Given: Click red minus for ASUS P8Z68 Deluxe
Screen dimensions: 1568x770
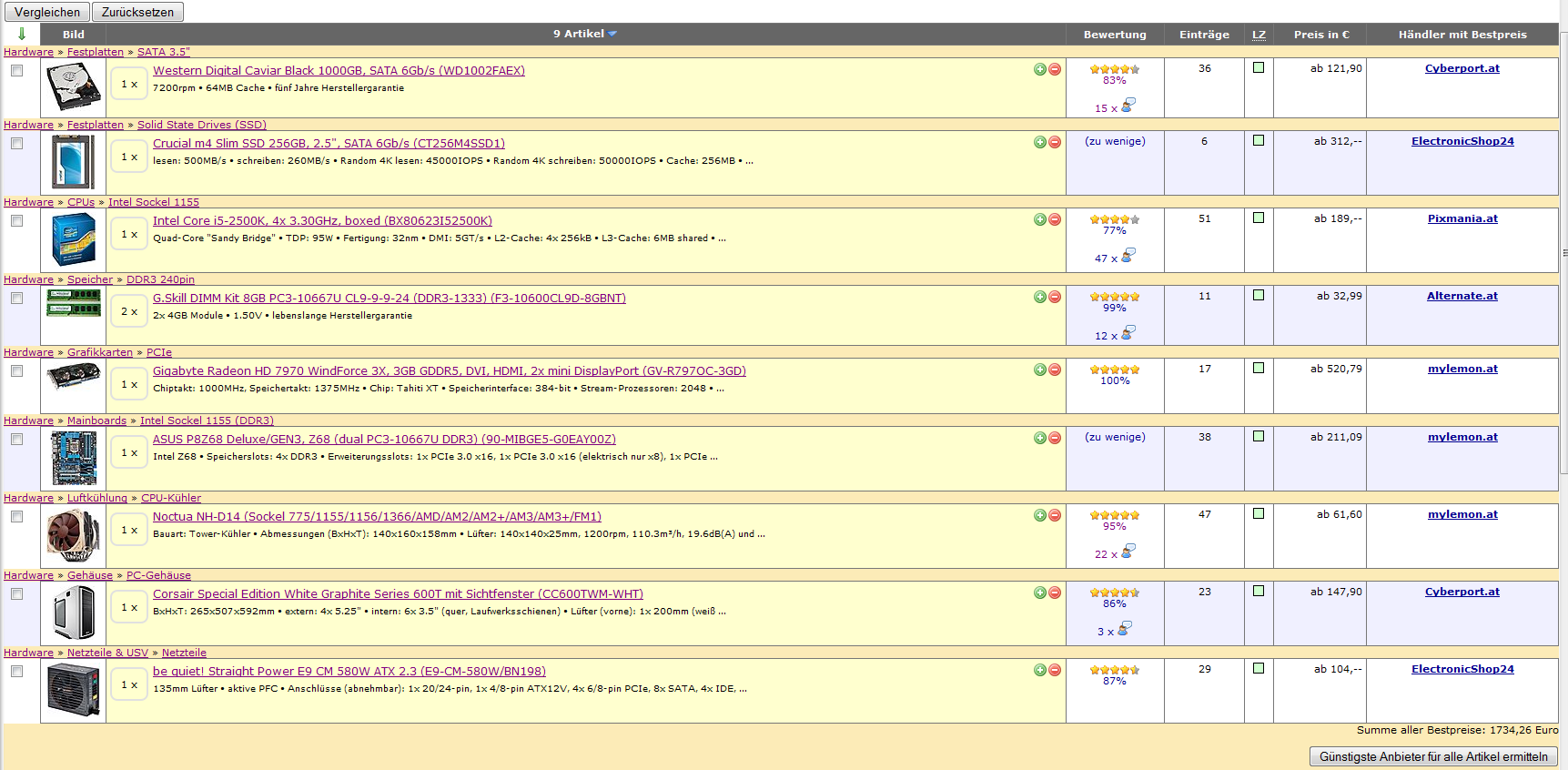Looking at the screenshot, I should (x=1055, y=438).
